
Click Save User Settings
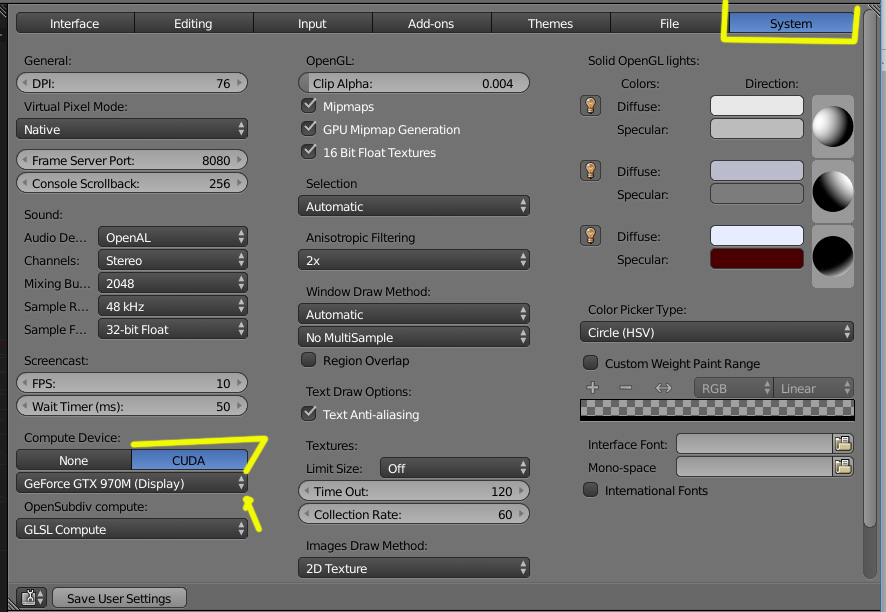(119, 598)
